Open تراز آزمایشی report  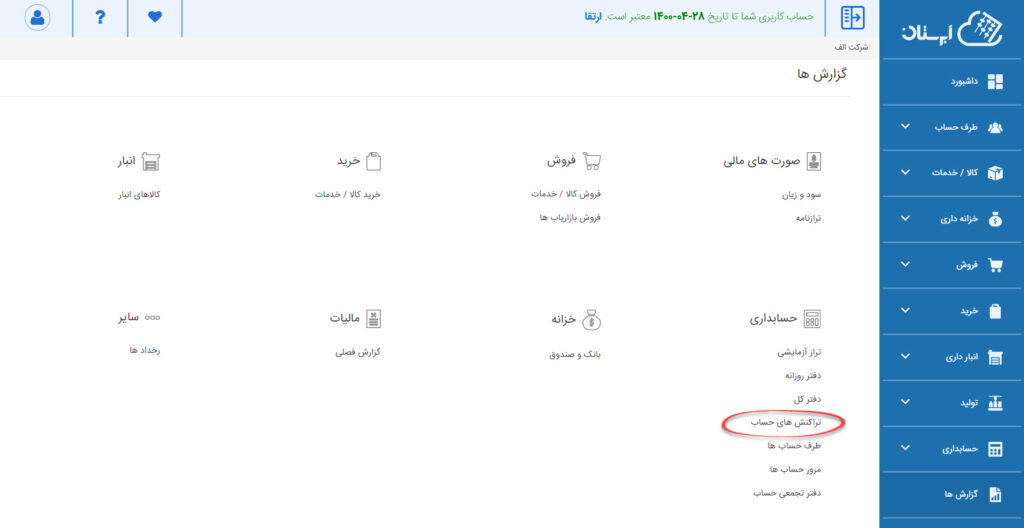799,353
